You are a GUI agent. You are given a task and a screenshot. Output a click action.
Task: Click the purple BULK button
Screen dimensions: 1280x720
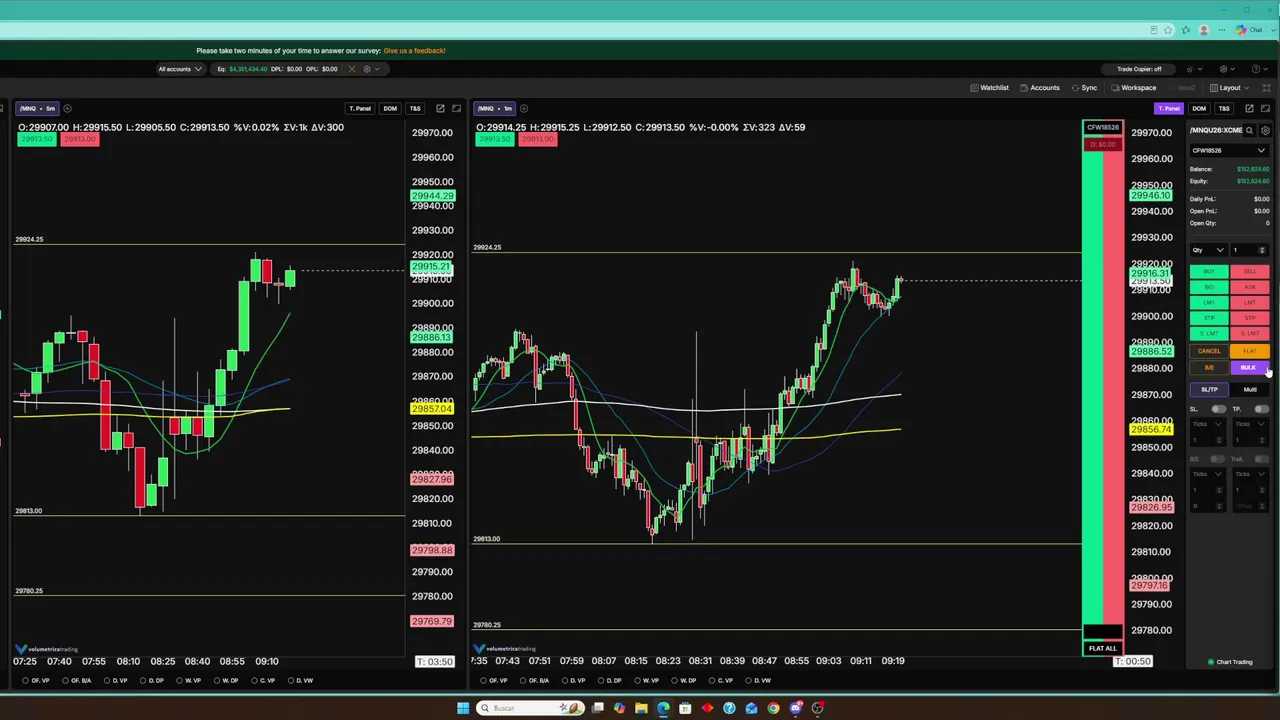[1248, 368]
